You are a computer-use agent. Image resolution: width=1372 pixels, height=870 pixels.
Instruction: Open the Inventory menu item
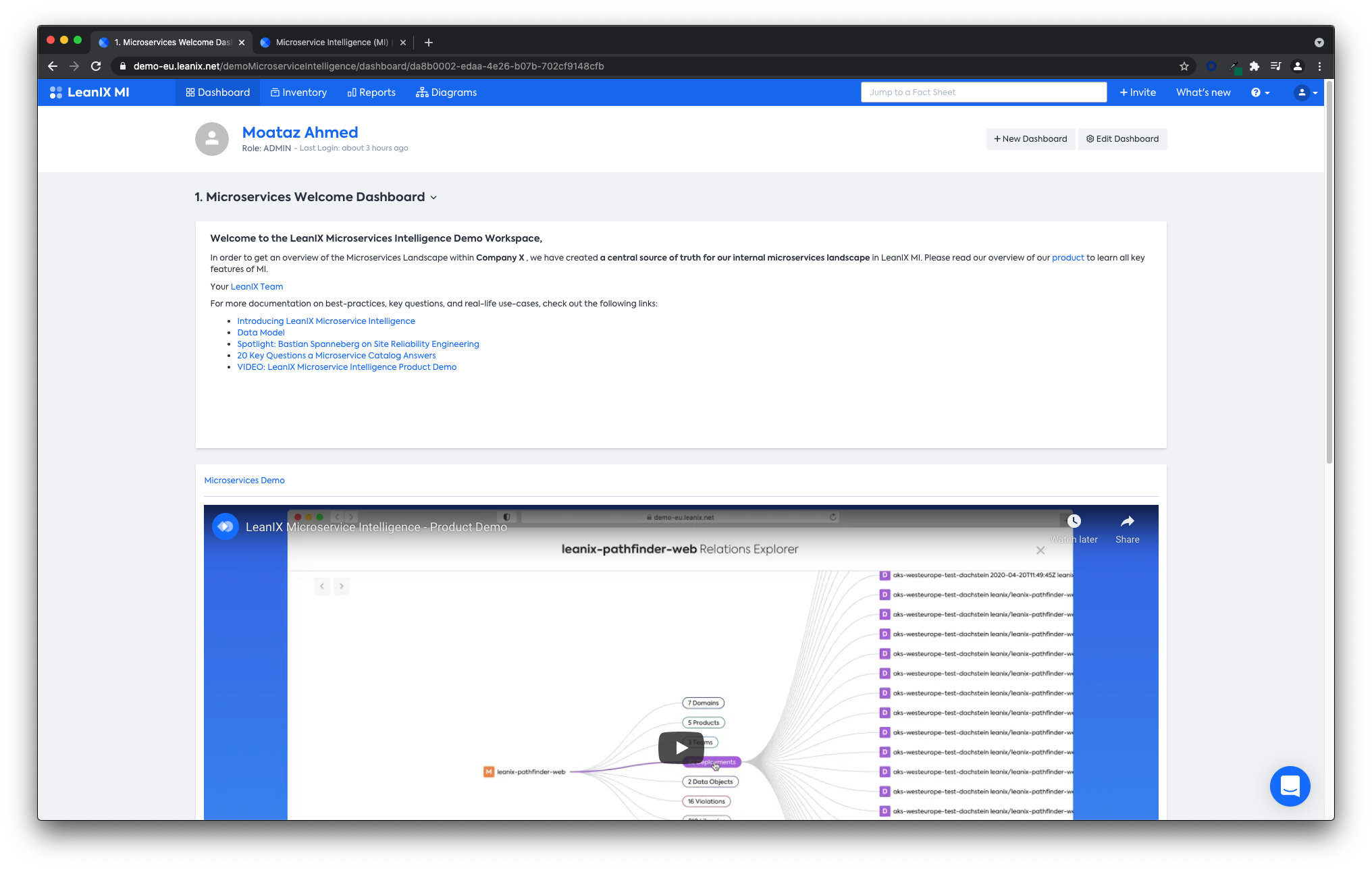pyautogui.click(x=298, y=92)
